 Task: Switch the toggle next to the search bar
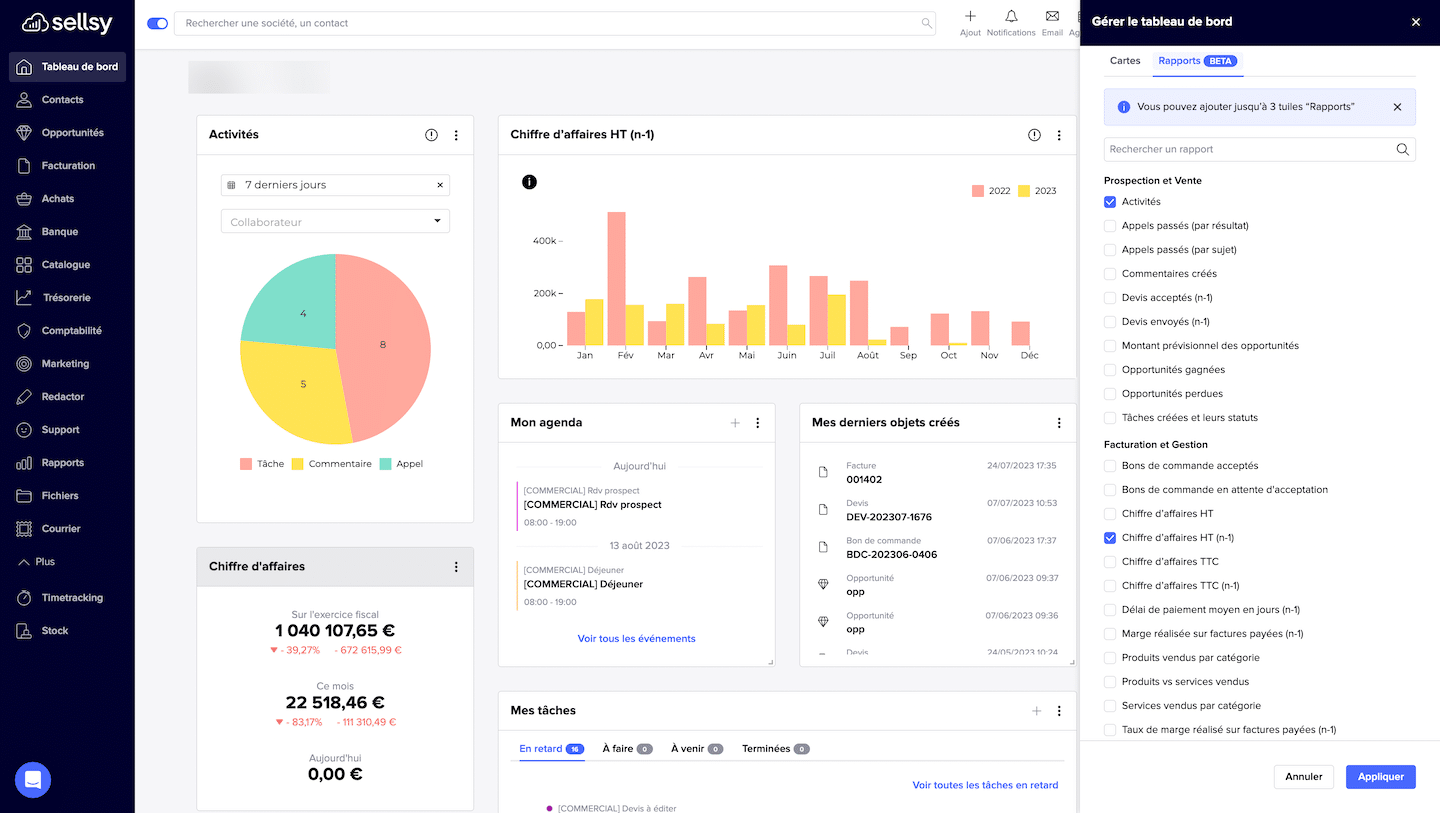coord(157,22)
